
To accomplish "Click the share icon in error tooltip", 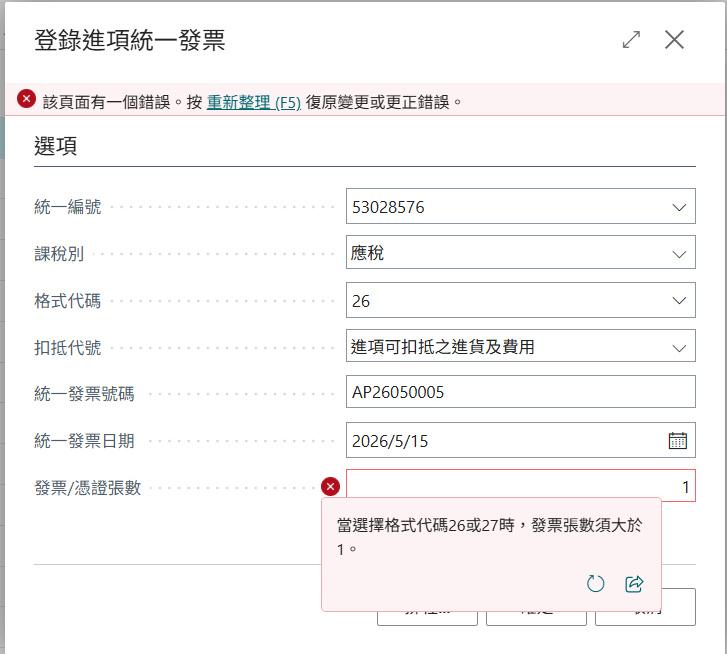I will pos(634,584).
